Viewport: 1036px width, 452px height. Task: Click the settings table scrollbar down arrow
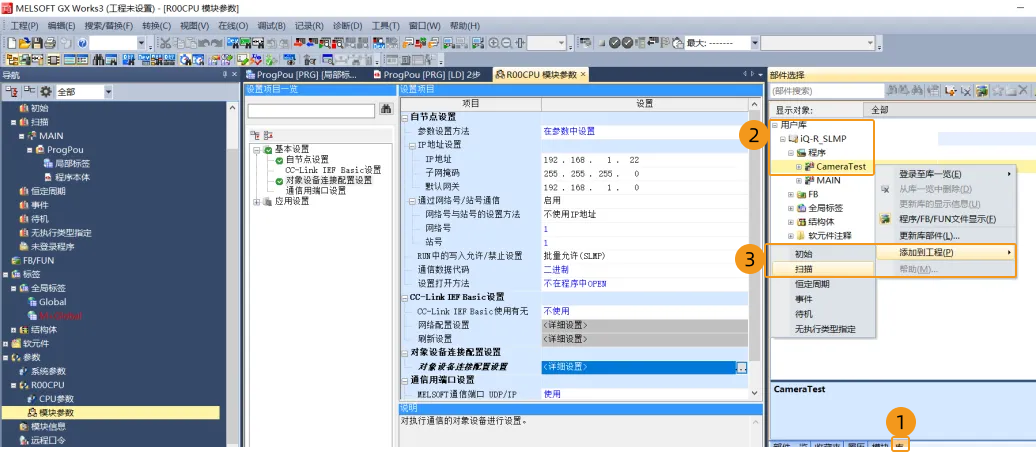click(x=755, y=393)
